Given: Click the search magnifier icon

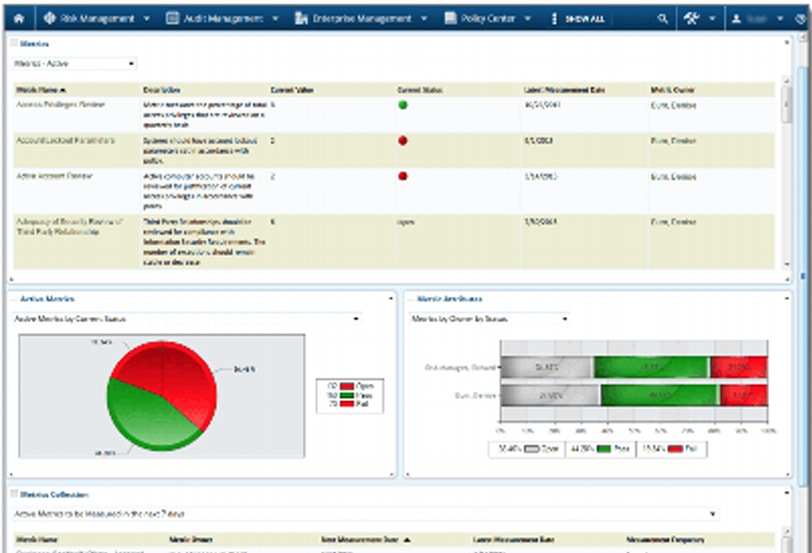Looking at the screenshot, I should point(662,19).
